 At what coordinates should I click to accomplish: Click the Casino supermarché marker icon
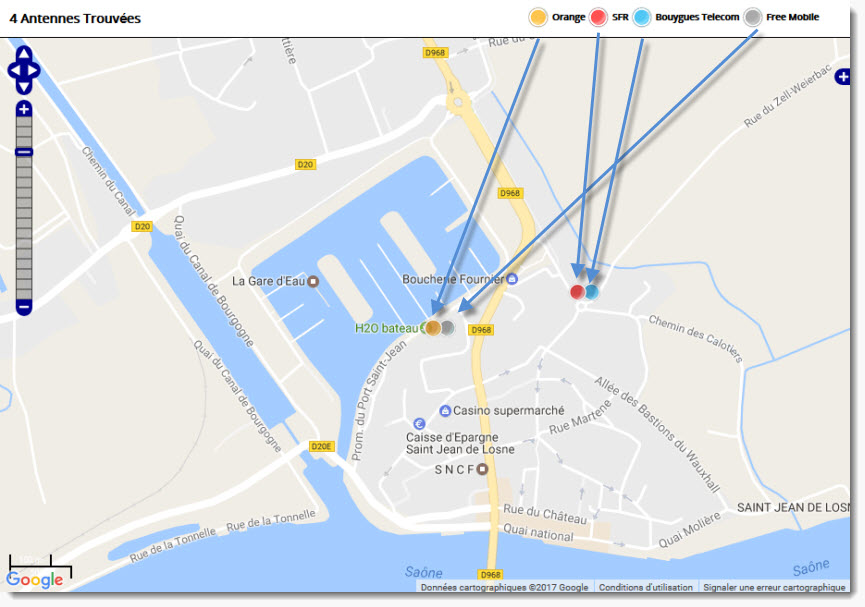[445, 411]
